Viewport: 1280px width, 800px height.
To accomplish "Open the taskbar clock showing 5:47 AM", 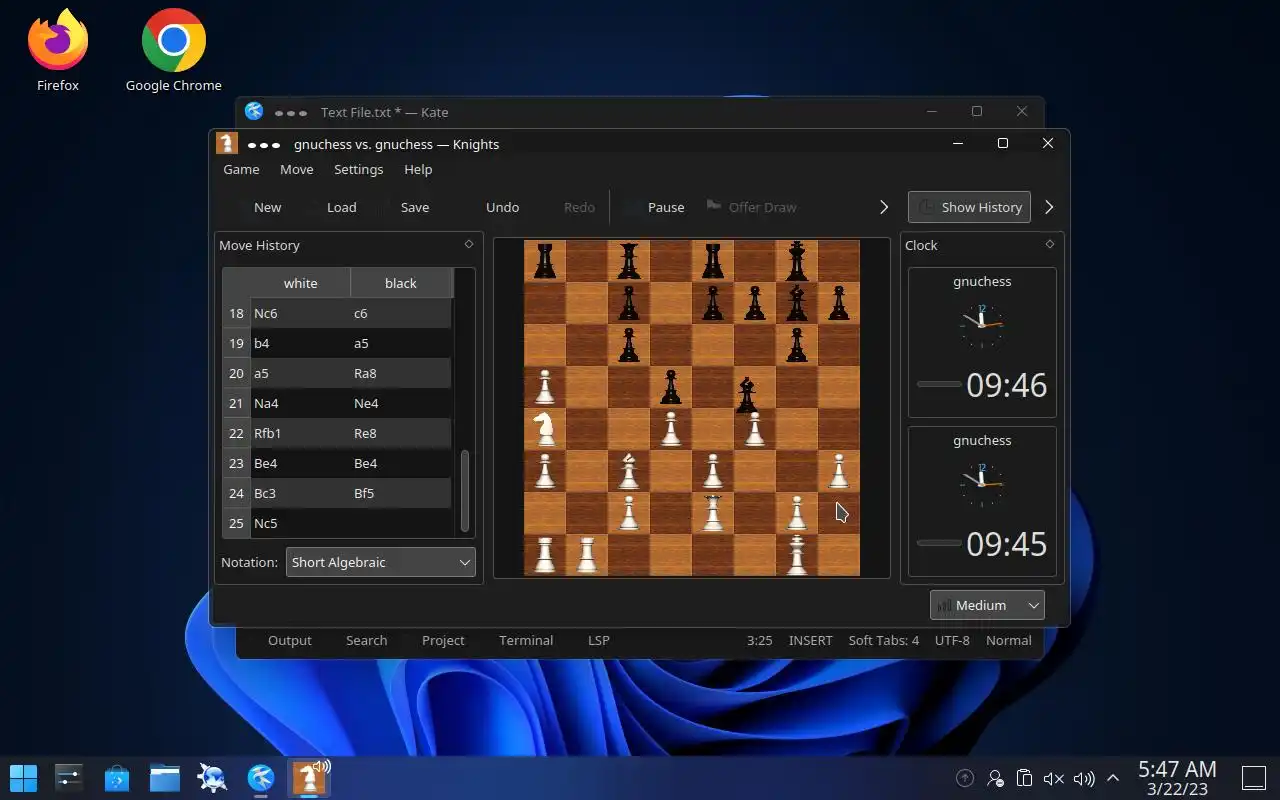I will [1177, 777].
